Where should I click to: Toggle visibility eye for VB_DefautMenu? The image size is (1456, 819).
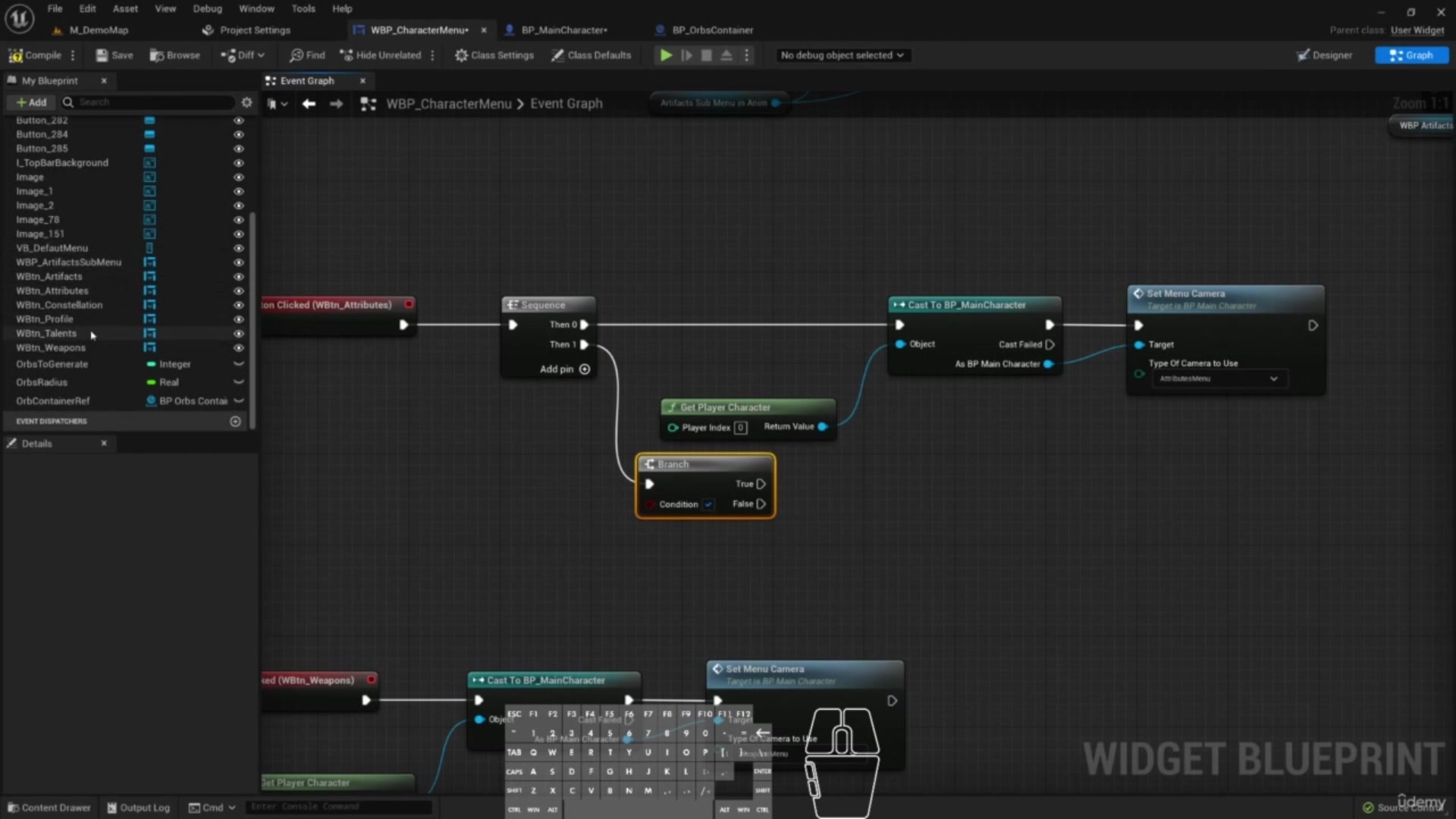click(x=238, y=248)
